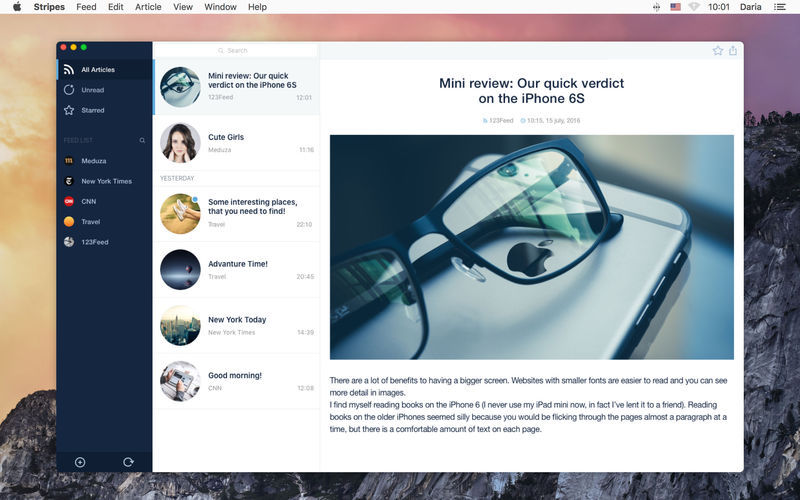Click the US flag input source icon
Viewport: 800px width, 500px height.
676,7
